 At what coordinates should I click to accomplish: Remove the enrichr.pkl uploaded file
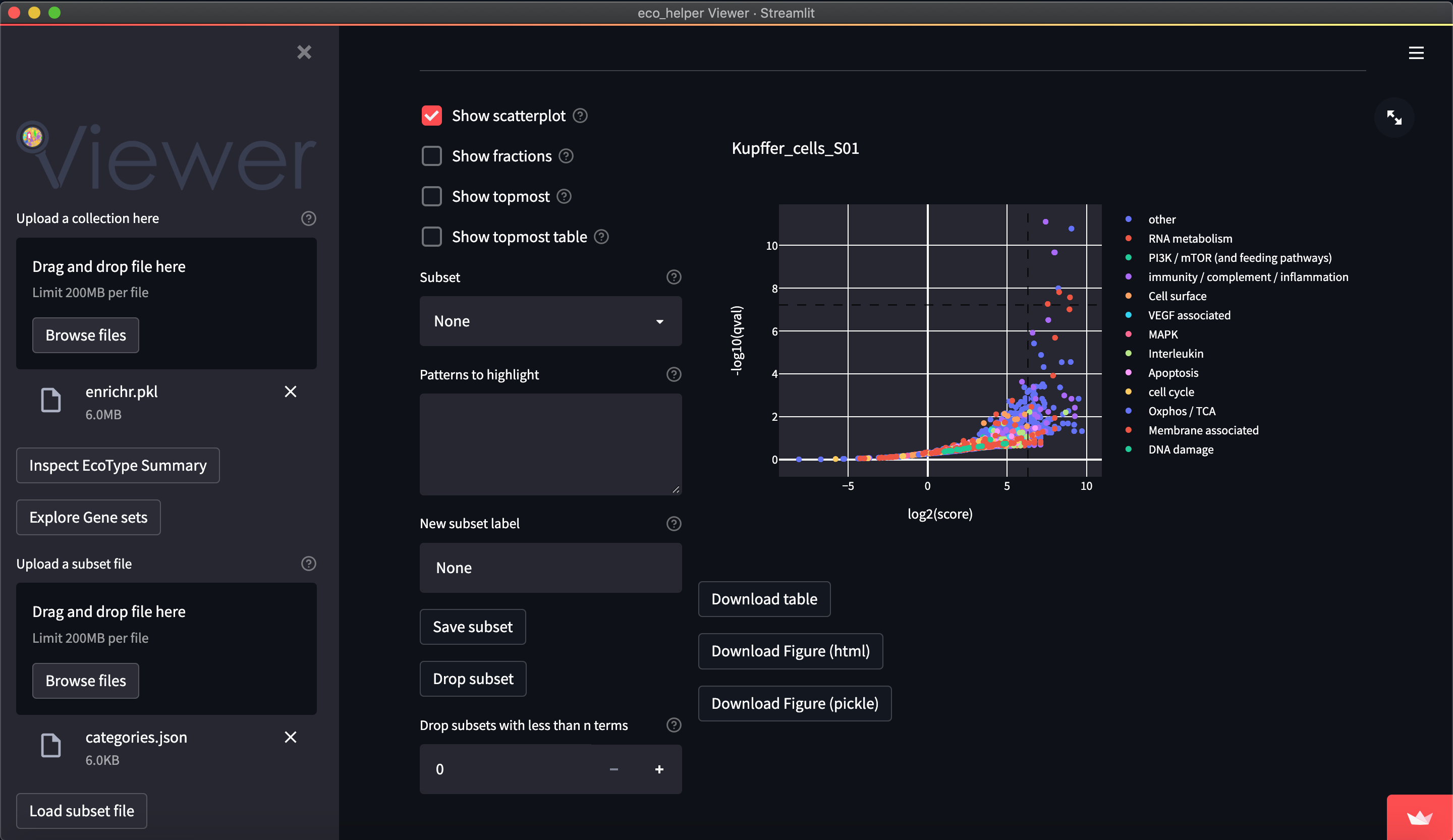(291, 392)
